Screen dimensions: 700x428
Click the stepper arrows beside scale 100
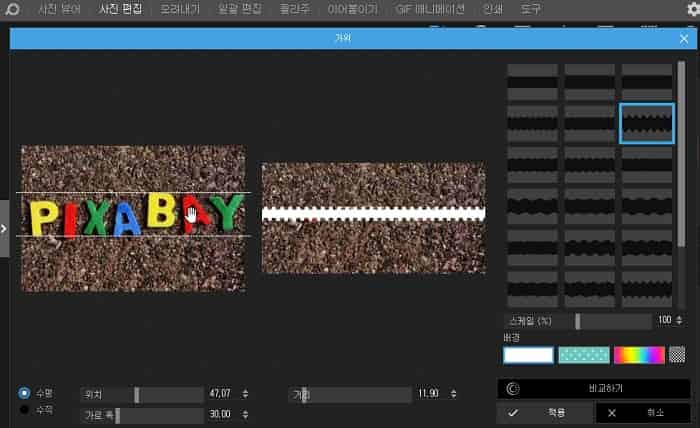click(x=679, y=320)
